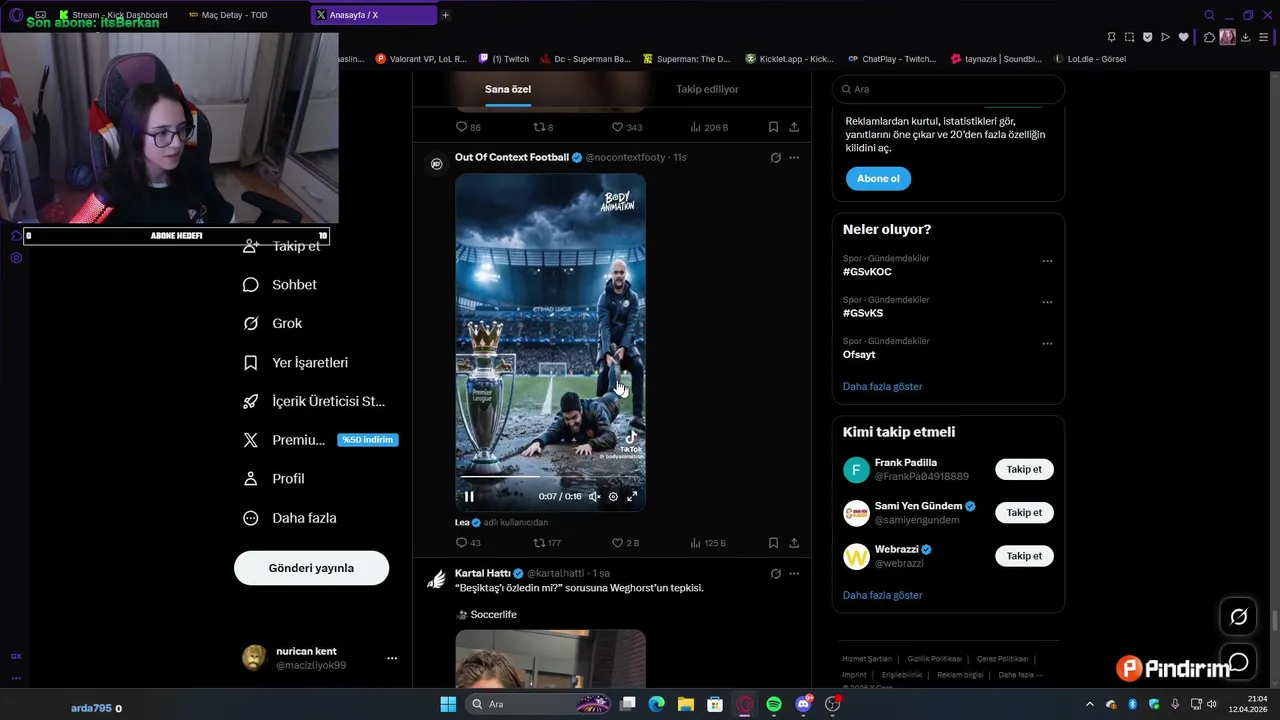Open more options on Out Of Context Football post
1280x720 pixels.
(794, 157)
